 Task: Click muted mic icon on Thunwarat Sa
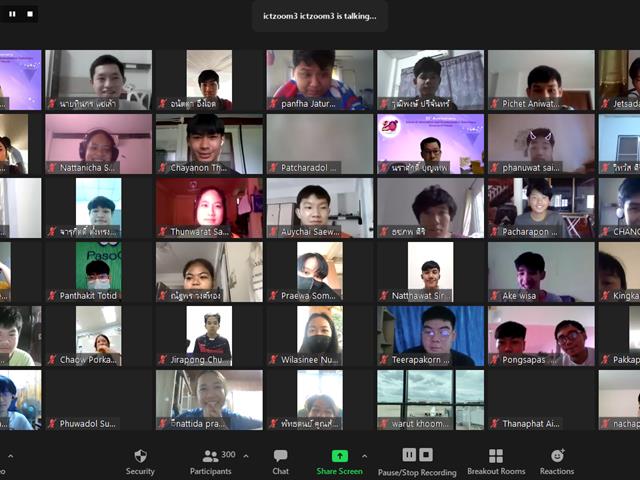163,232
